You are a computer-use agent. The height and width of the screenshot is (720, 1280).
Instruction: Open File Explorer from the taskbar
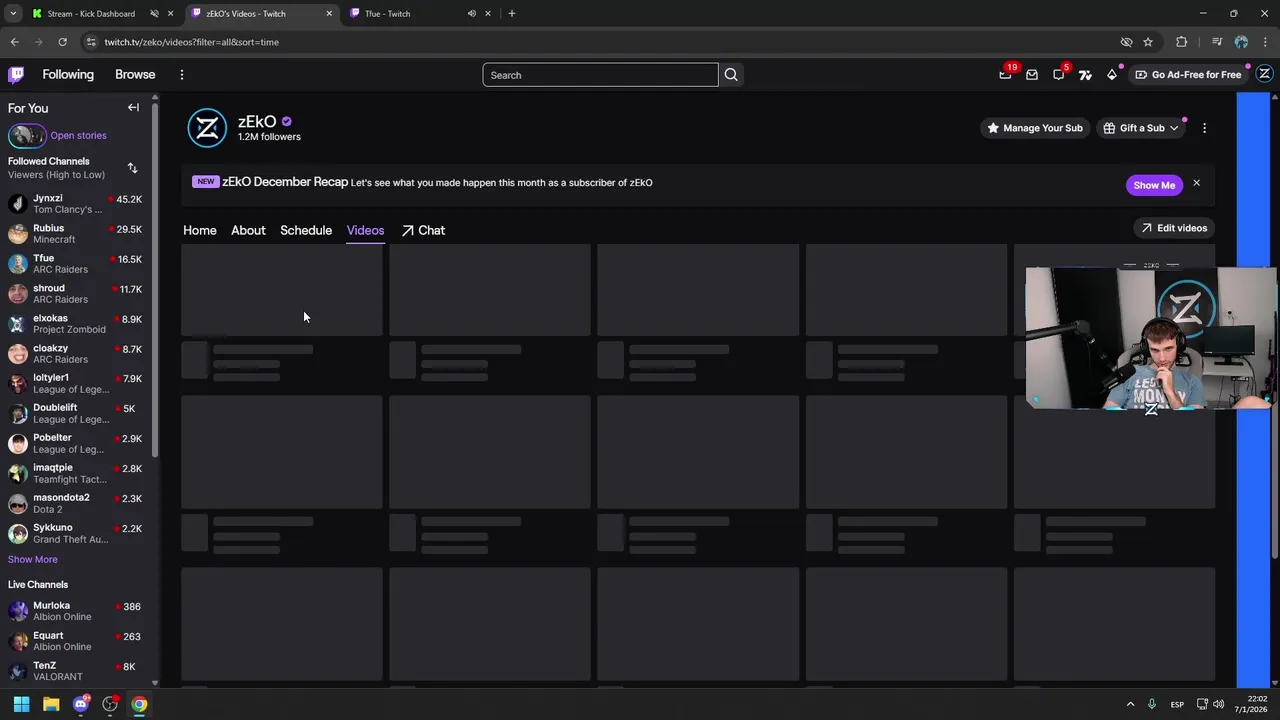(x=51, y=704)
